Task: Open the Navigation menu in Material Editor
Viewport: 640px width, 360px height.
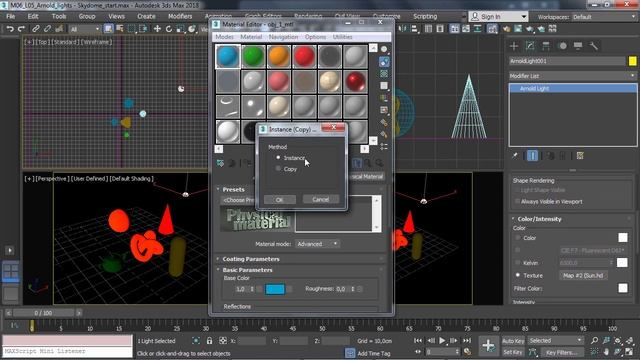Action: pyautogui.click(x=283, y=37)
